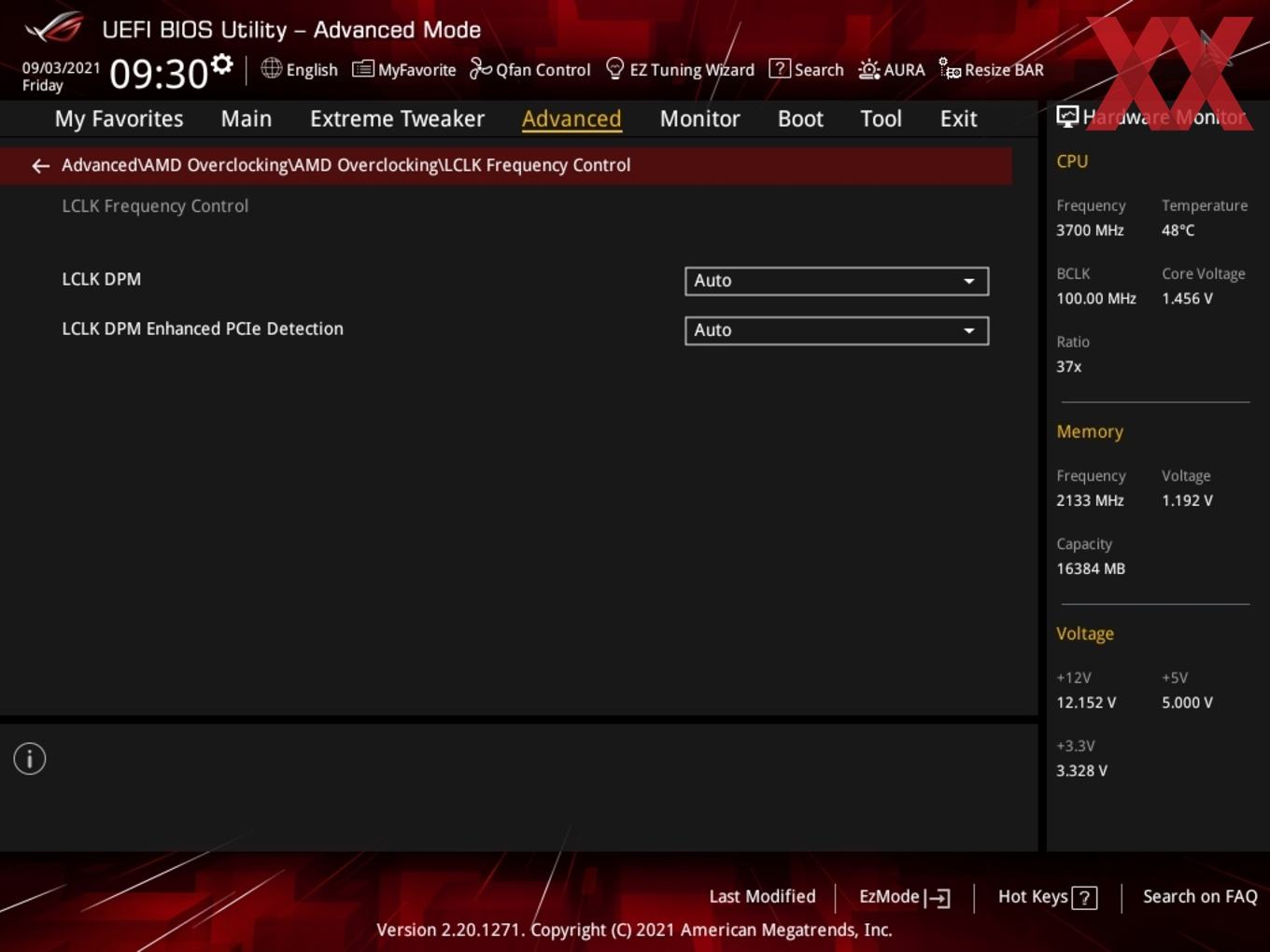Click the Hot Keys question mark box
1270x952 pixels.
coord(1084,898)
